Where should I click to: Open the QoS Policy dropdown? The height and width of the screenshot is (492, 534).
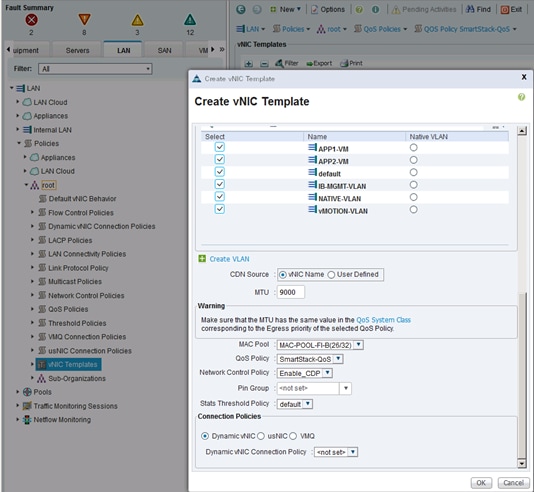pyautogui.click(x=338, y=359)
